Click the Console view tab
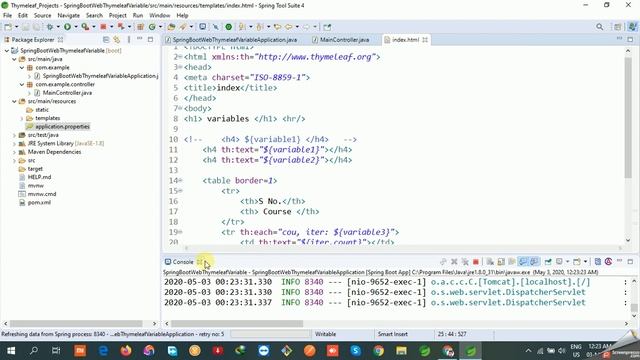The height and width of the screenshot is (360, 640). coord(183,262)
